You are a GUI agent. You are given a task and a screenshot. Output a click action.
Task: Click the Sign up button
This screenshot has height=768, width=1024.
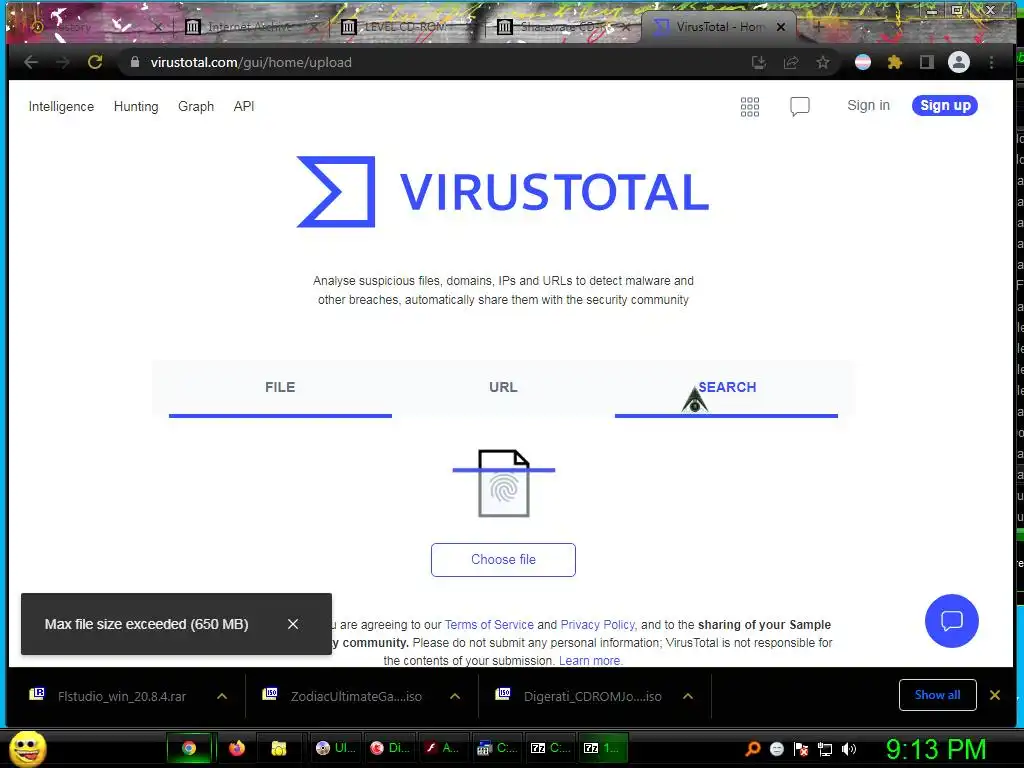click(x=945, y=105)
